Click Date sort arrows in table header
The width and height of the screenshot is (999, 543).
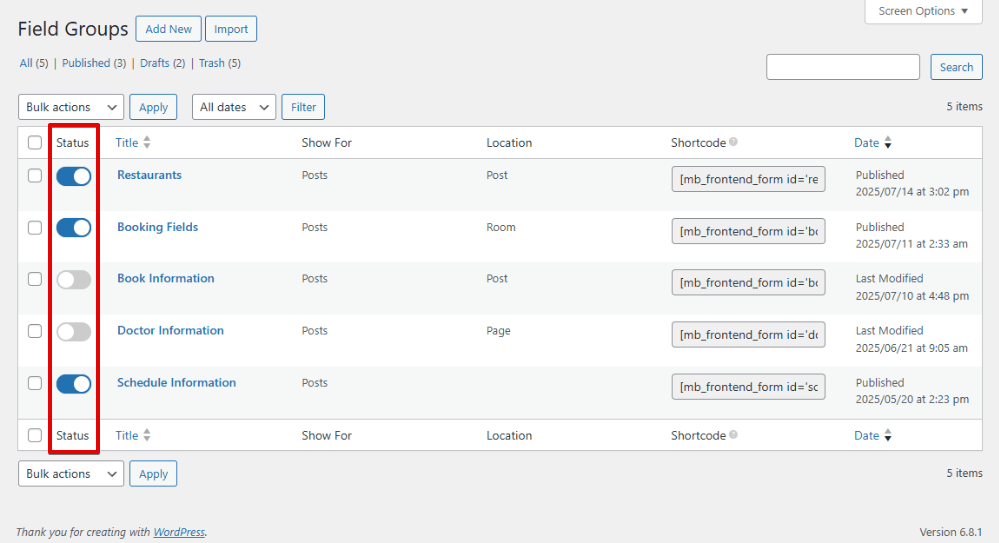[888, 143]
